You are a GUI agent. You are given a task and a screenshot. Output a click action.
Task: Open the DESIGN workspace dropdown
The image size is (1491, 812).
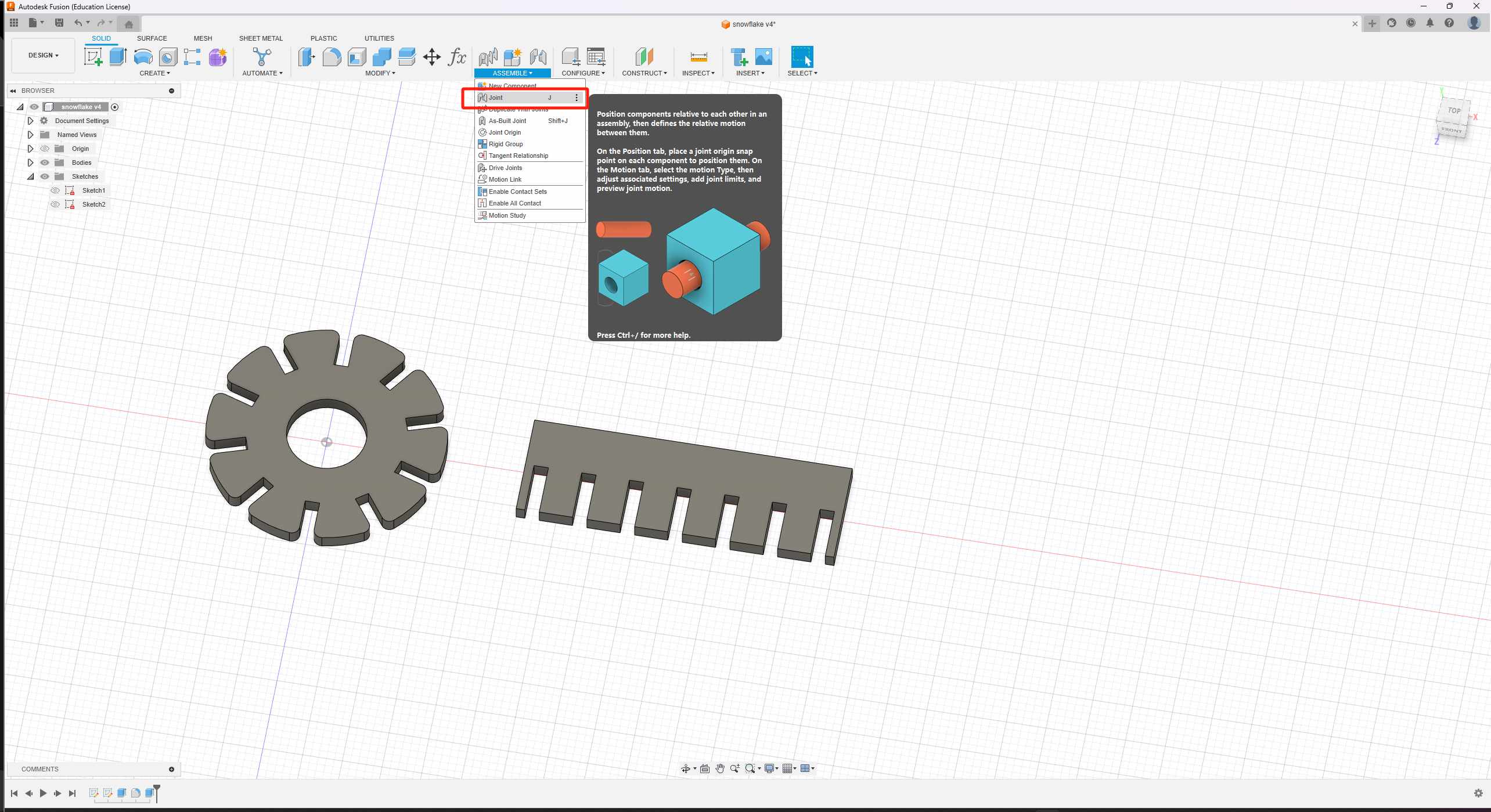coord(44,56)
